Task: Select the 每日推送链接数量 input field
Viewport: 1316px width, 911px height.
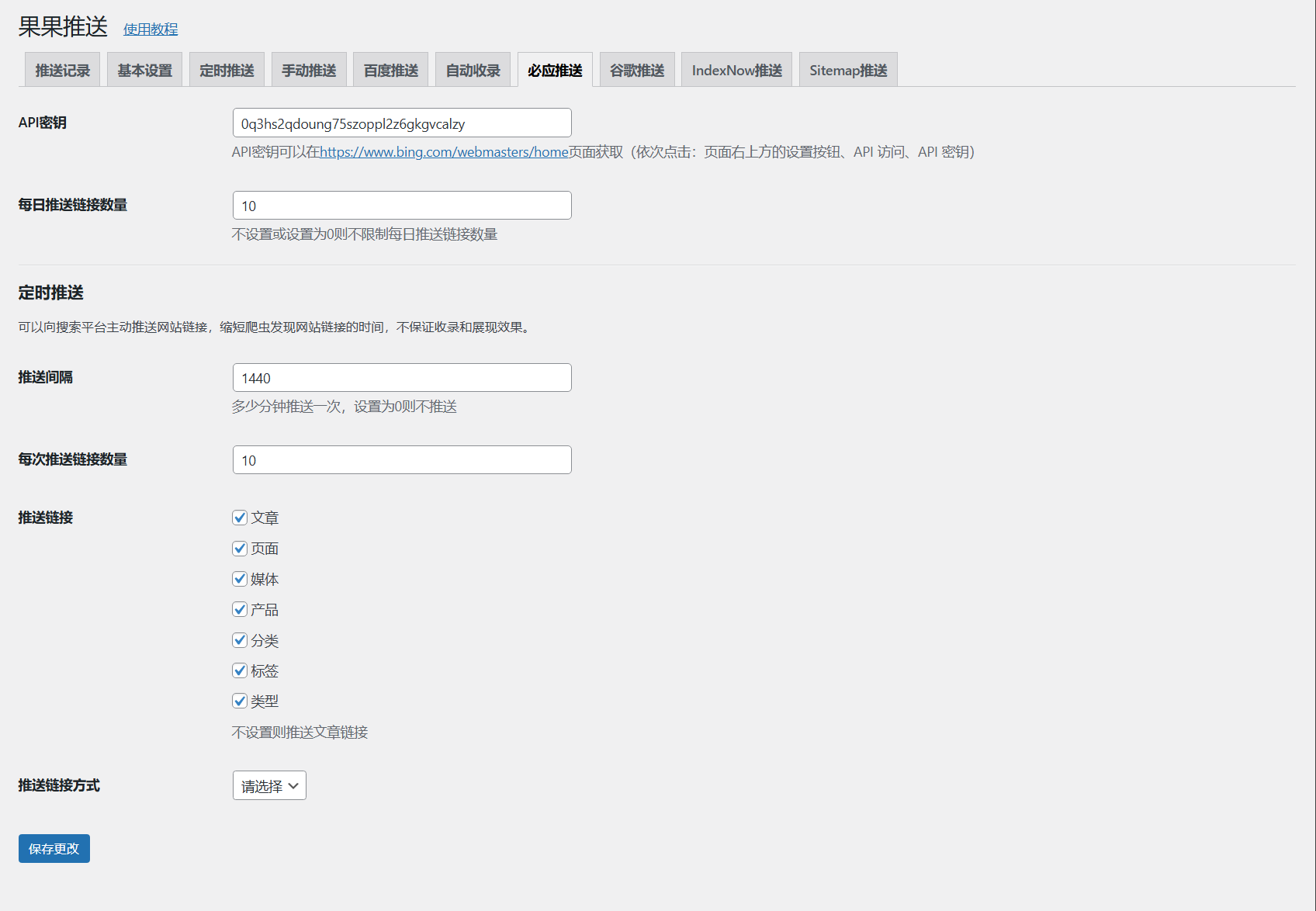Action: (x=402, y=205)
